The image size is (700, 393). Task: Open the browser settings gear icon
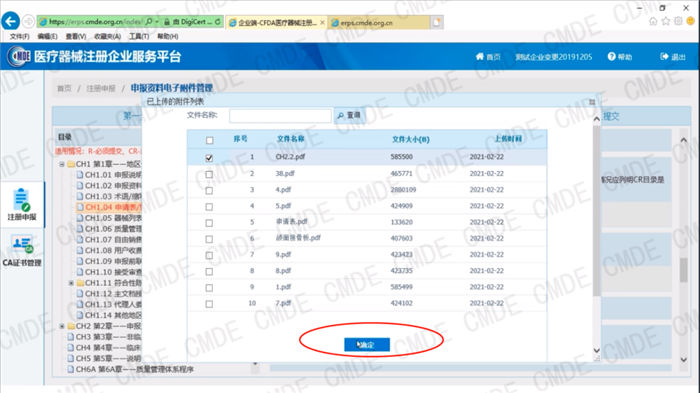point(678,21)
